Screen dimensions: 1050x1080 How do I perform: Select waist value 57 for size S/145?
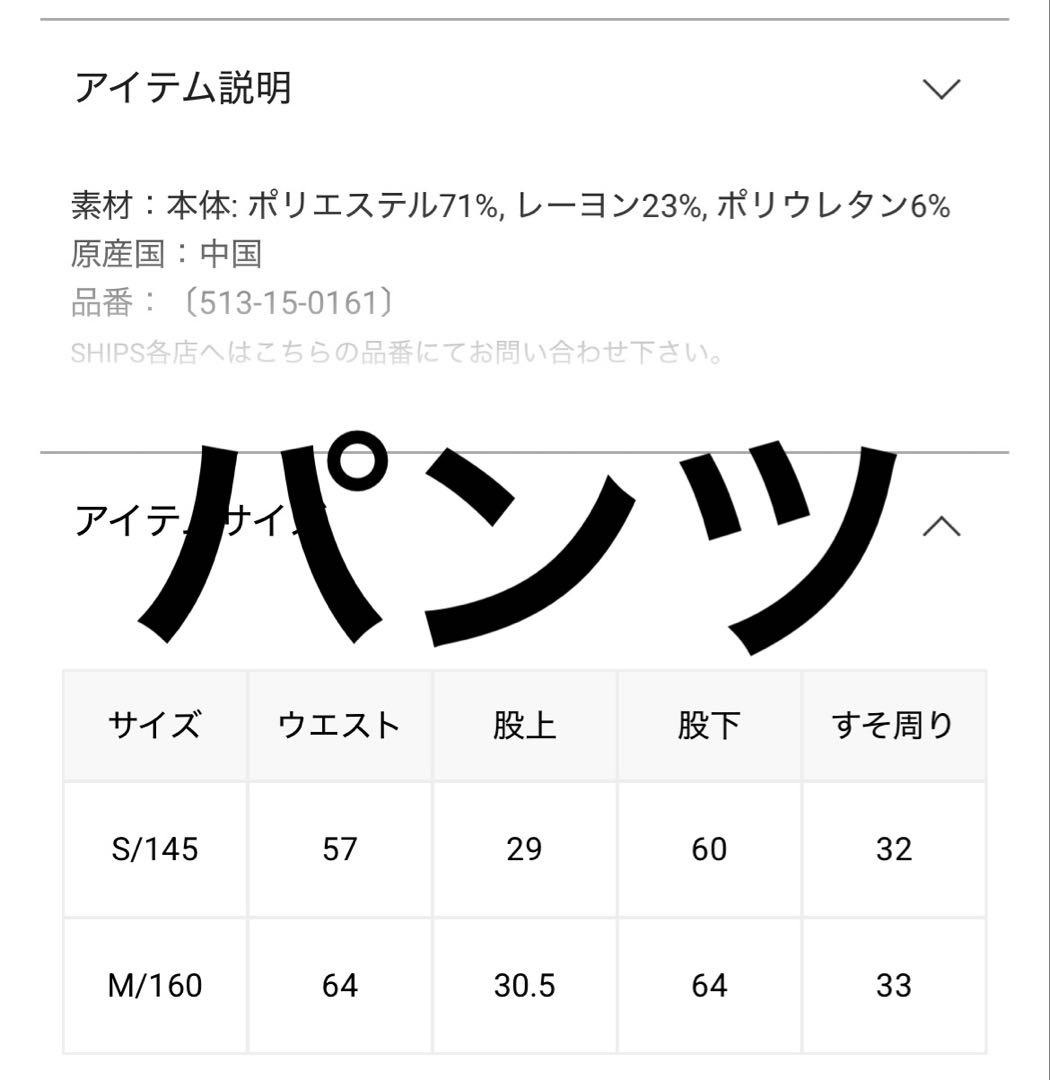pyautogui.click(x=340, y=849)
